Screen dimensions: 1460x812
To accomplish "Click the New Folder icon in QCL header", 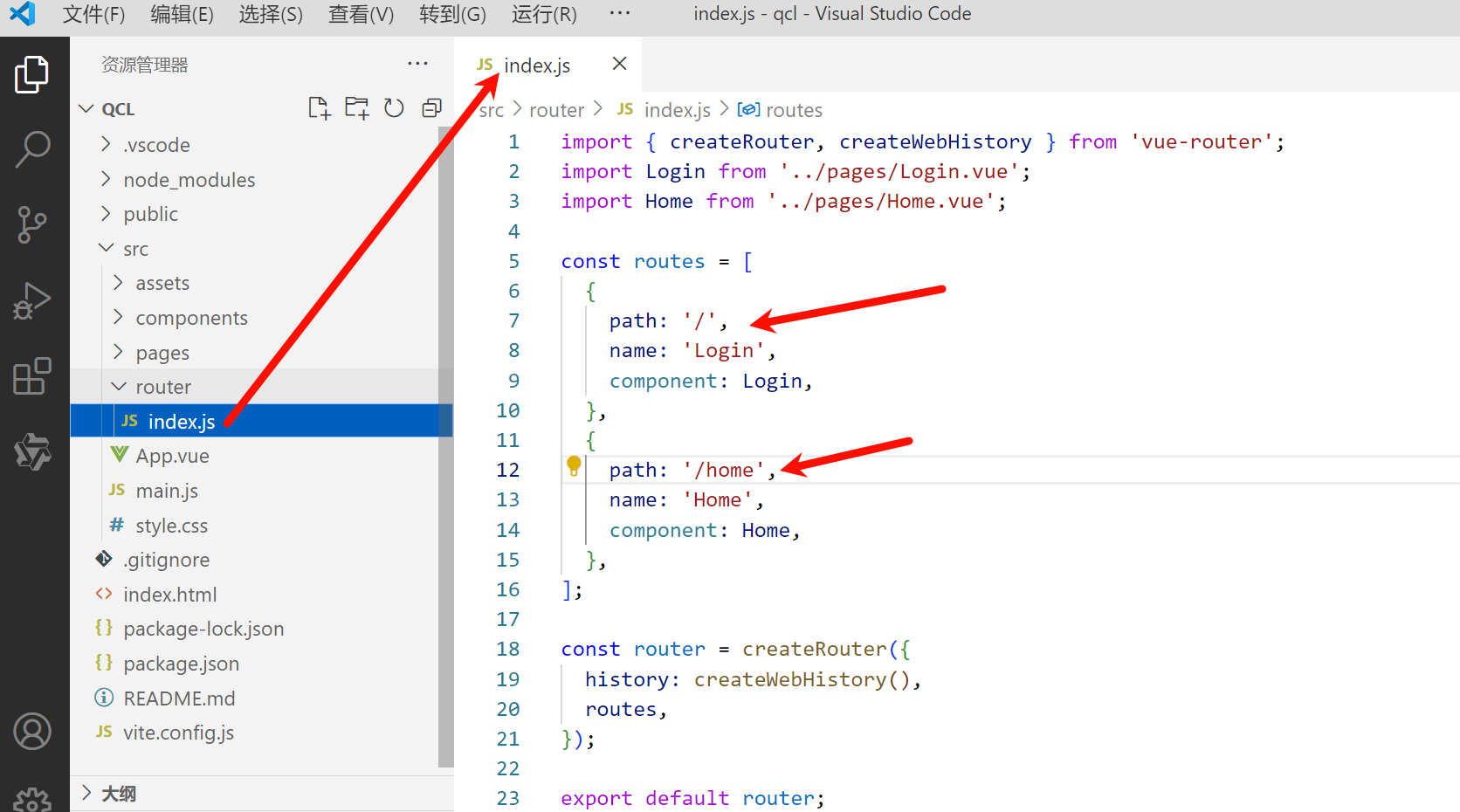I will 356,108.
